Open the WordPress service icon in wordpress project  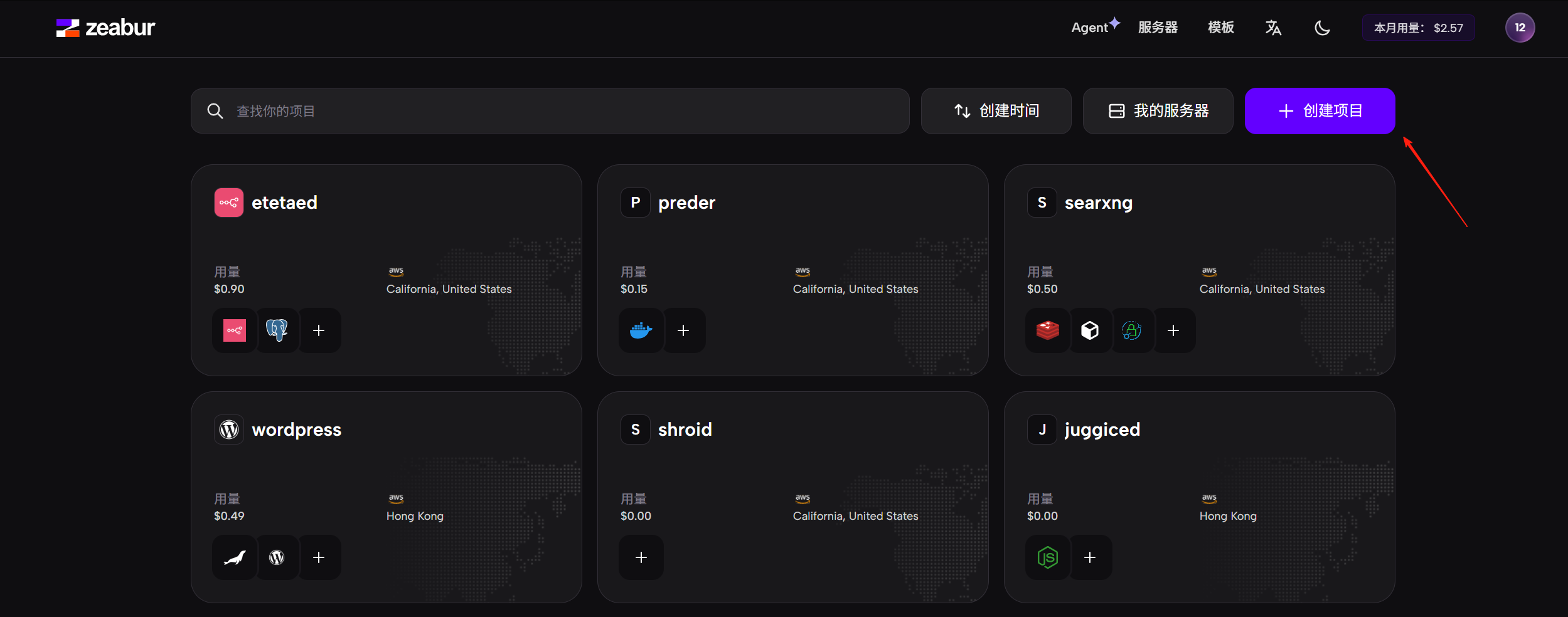point(277,557)
